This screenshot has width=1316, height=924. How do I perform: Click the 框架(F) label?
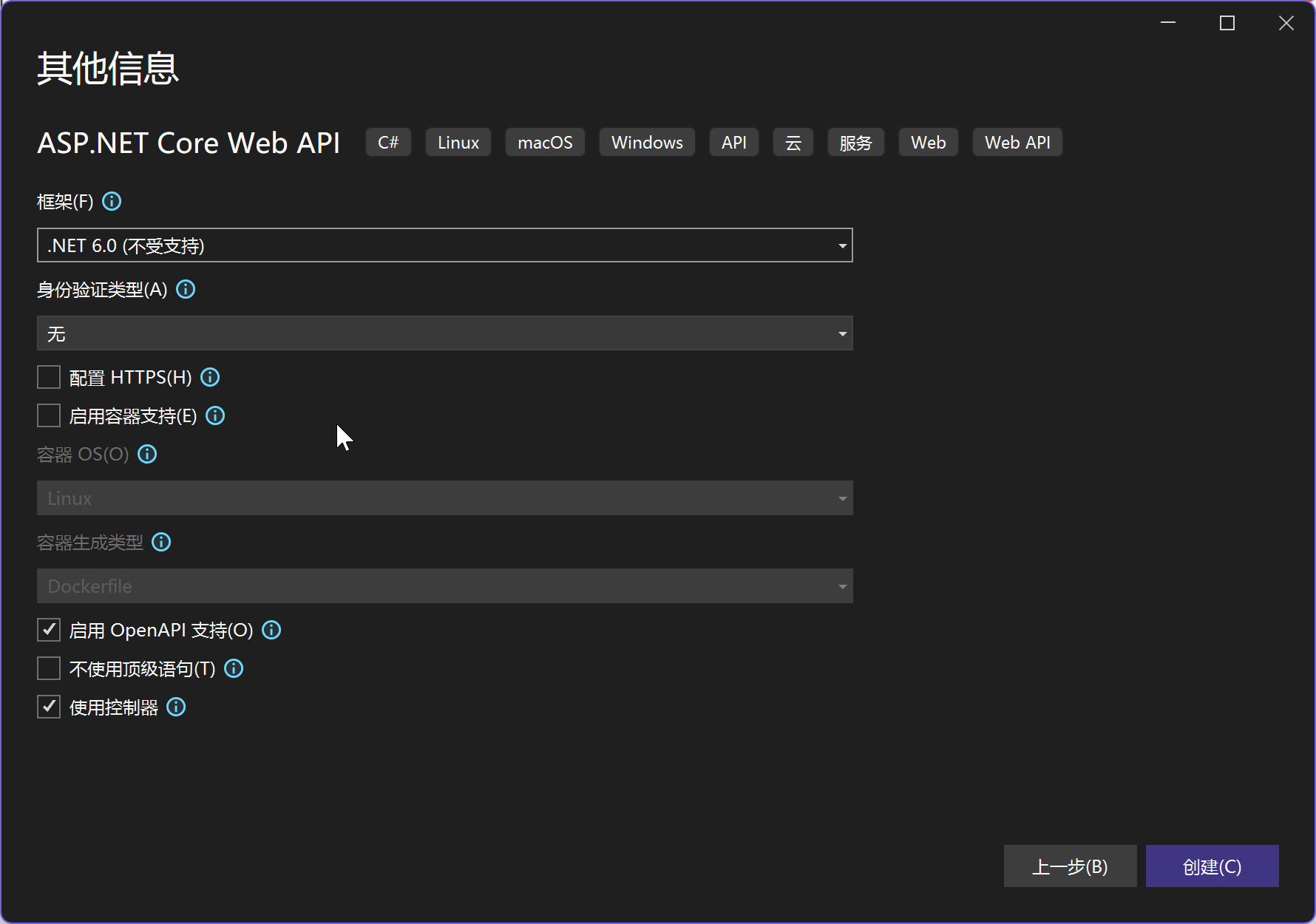point(65,201)
